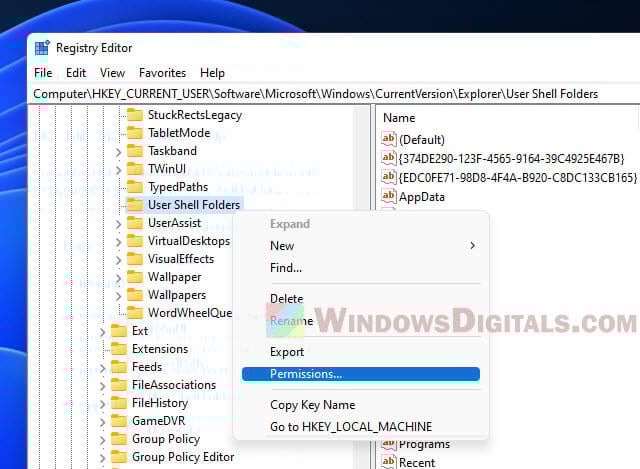Click the UserAssist folder icon
Image resolution: width=640 pixels, height=469 pixels.
click(x=135, y=223)
